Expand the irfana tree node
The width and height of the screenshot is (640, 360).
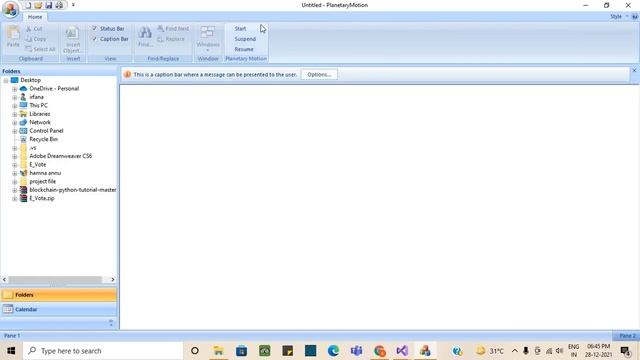click(15, 97)
